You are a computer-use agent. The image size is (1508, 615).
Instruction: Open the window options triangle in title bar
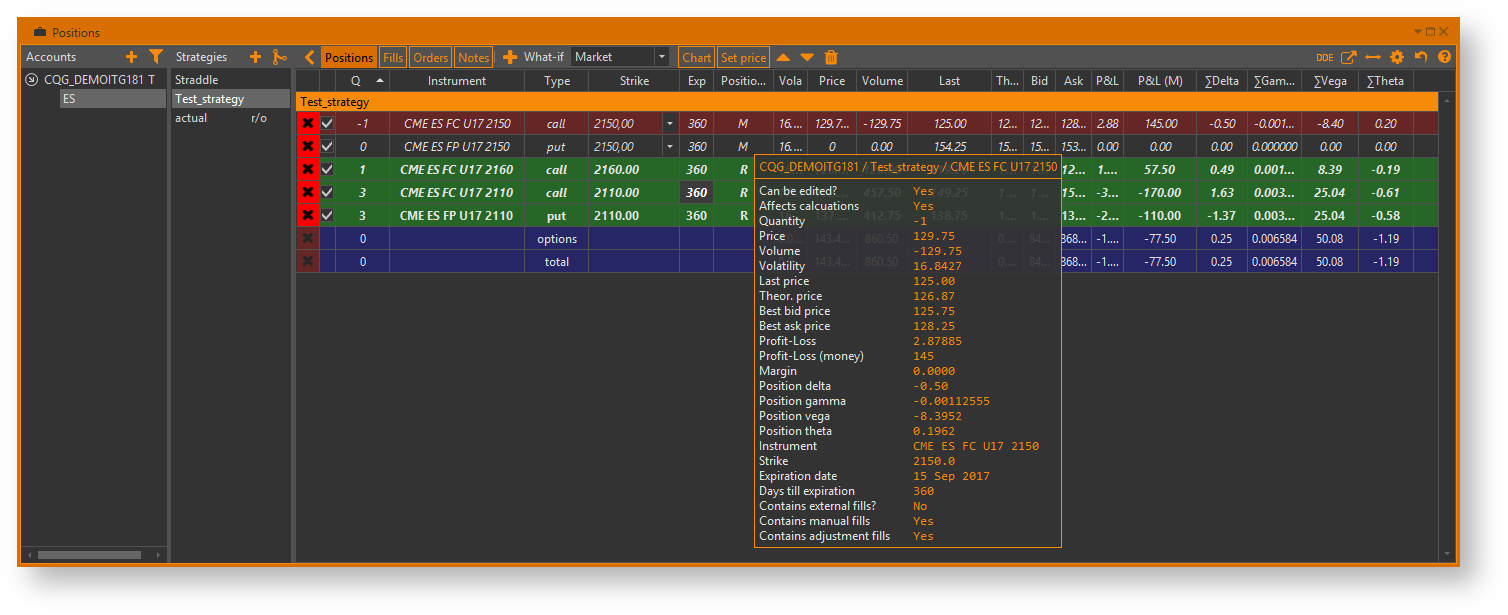pyautogui.click(x=1417, y=32)
